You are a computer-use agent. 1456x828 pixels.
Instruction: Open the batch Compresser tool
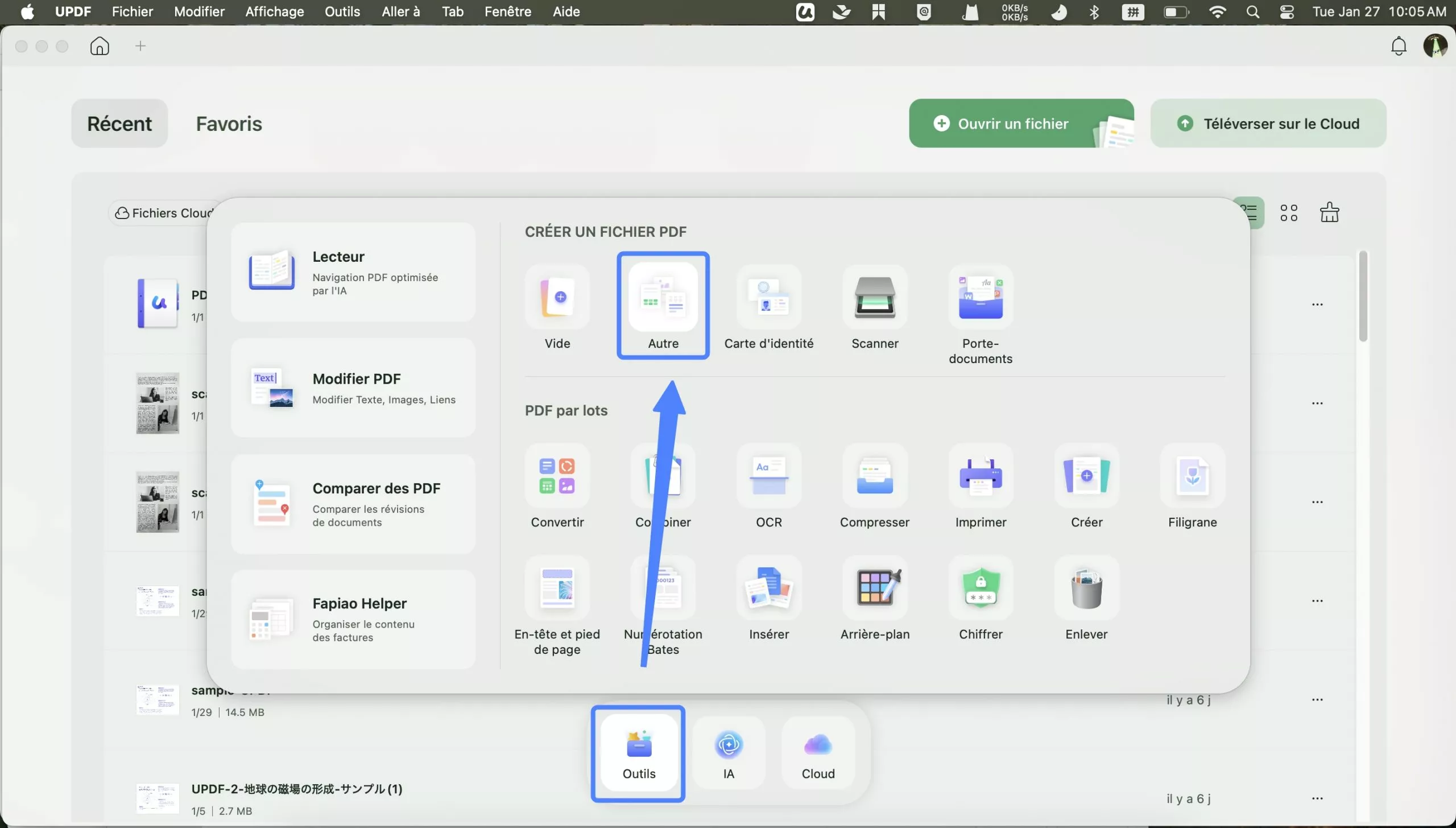coord(875,476)
